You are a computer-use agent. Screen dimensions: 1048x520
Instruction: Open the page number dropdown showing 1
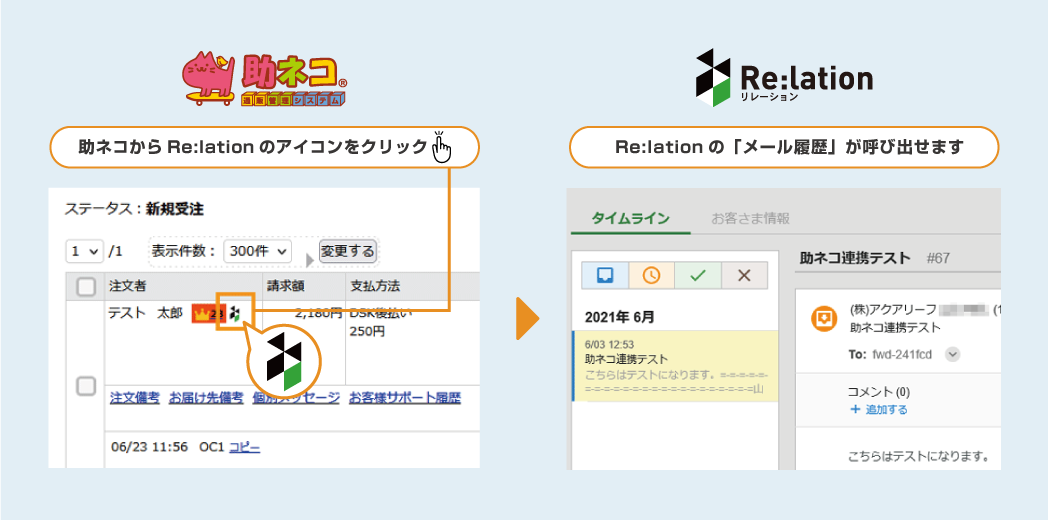pyautogui.click(x=84, y=251)
